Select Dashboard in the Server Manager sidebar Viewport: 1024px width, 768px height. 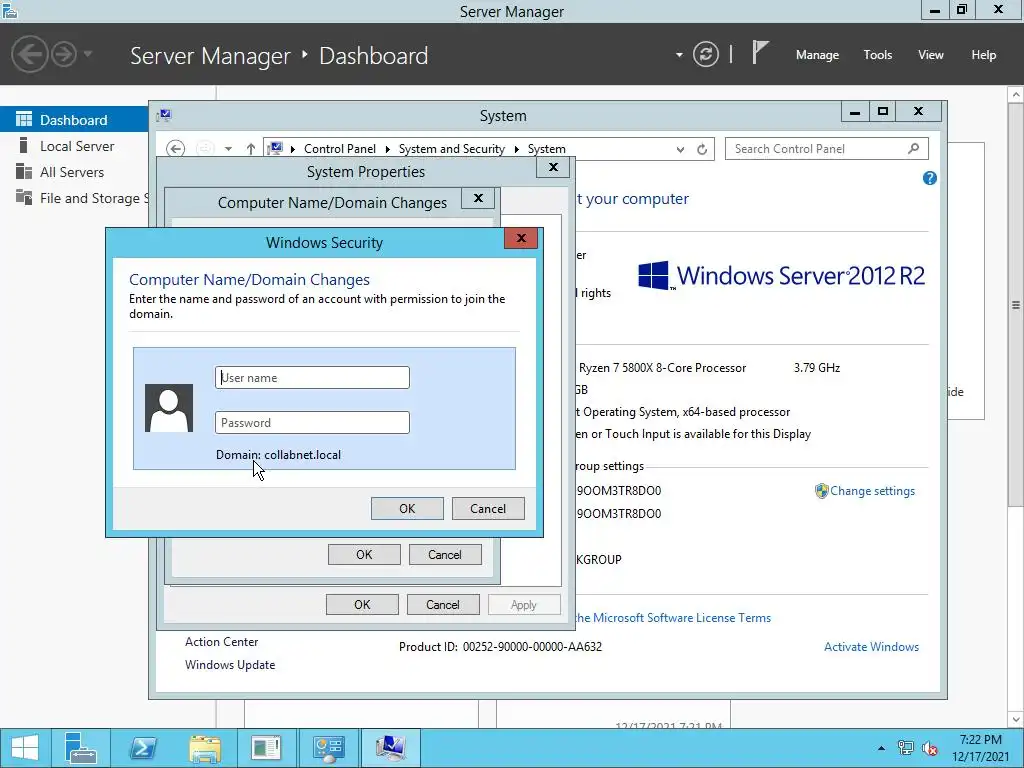point(74,120)
